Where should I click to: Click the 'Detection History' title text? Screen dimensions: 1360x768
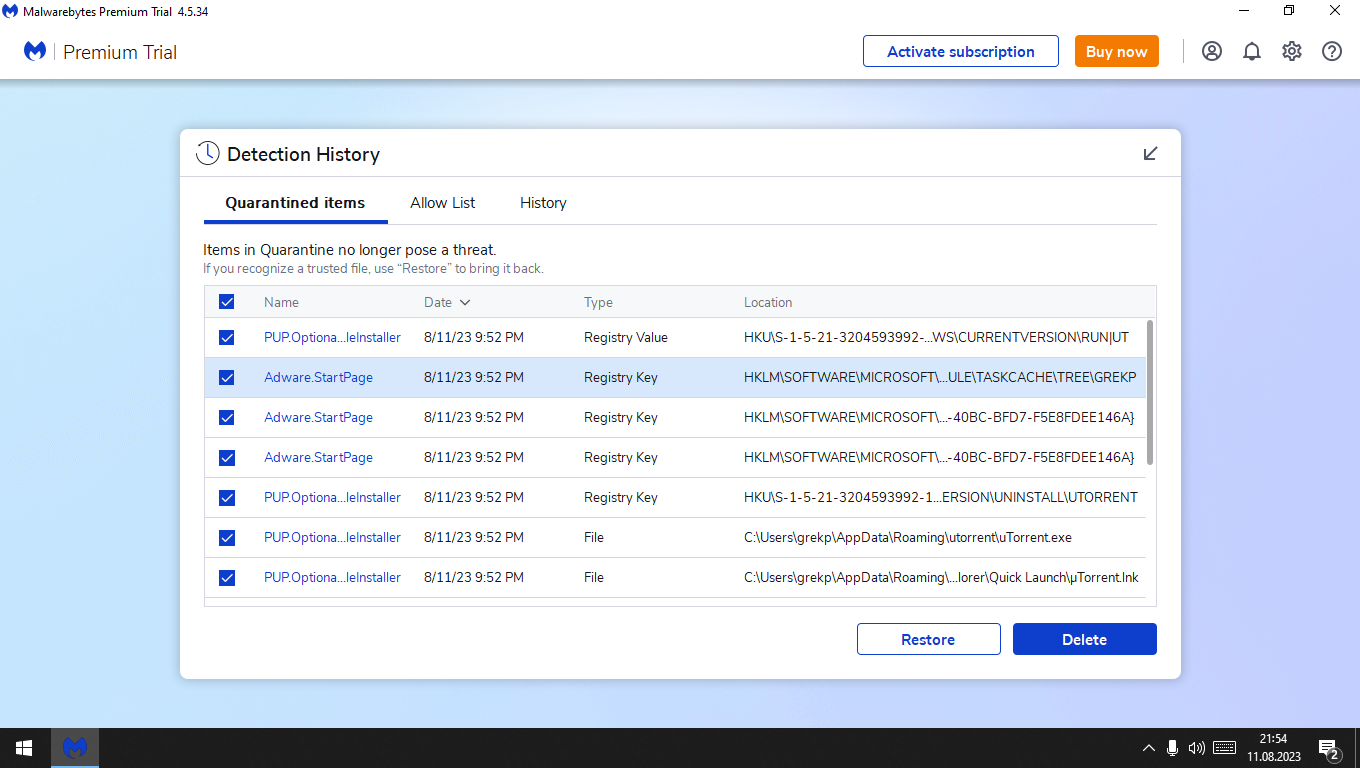pos(303,154)
